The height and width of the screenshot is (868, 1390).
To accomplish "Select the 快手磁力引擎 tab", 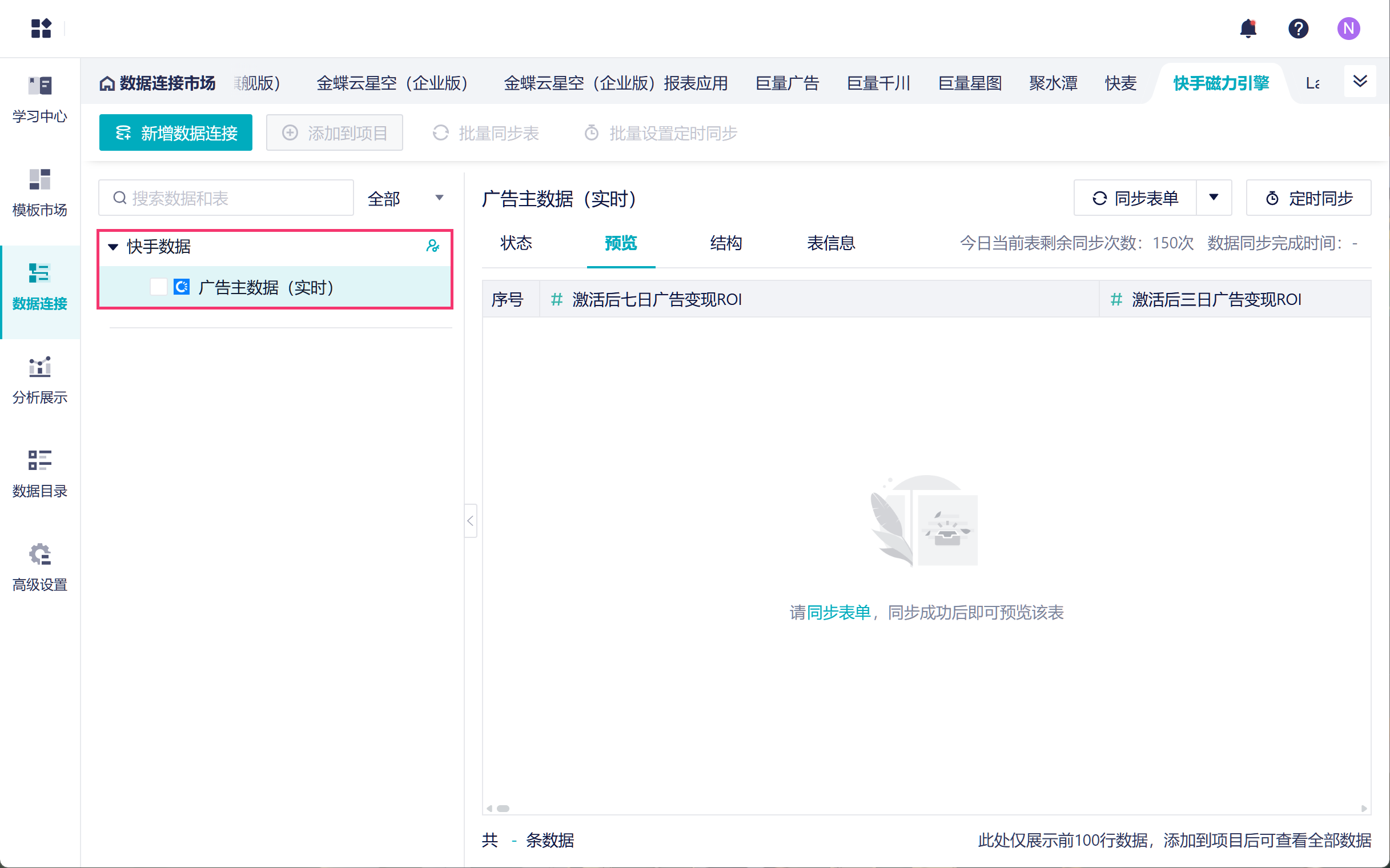I will pyautogui.click(x=1220, y=83).
